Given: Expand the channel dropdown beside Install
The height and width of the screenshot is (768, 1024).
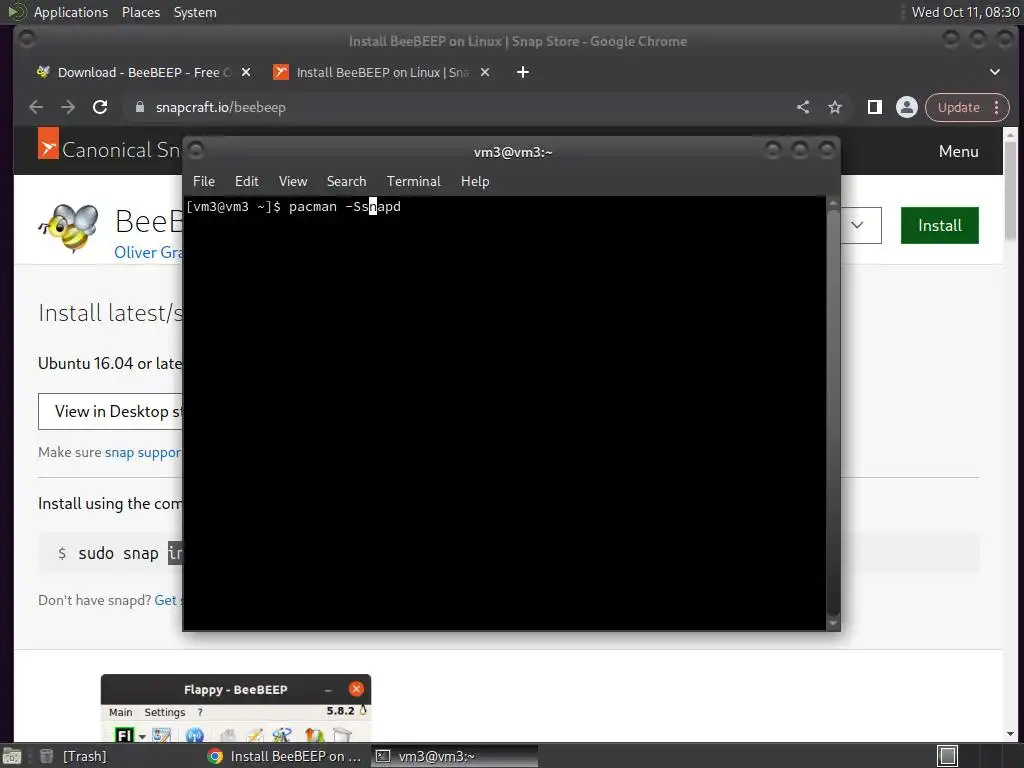Looking at the screenshot, I should click(861, 225).
